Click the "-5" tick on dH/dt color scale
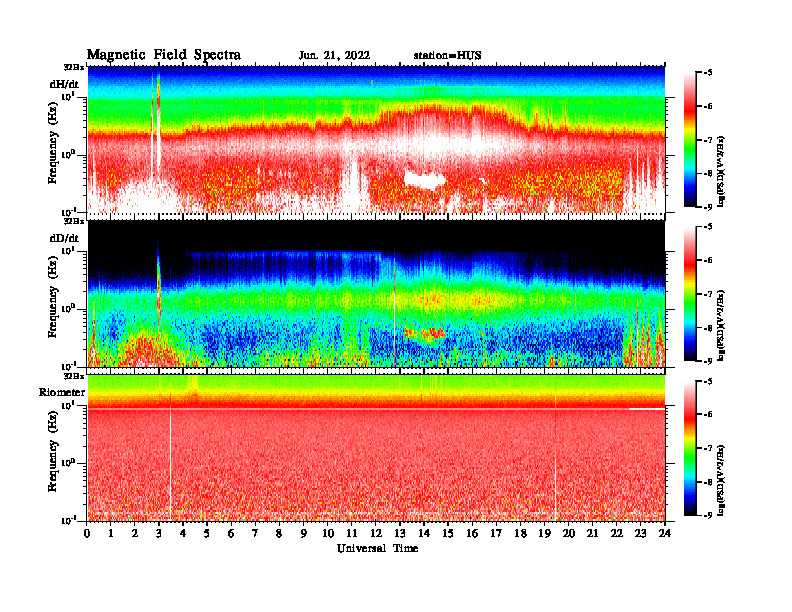This screenshot has width=792, height=612. click(708, 73)
